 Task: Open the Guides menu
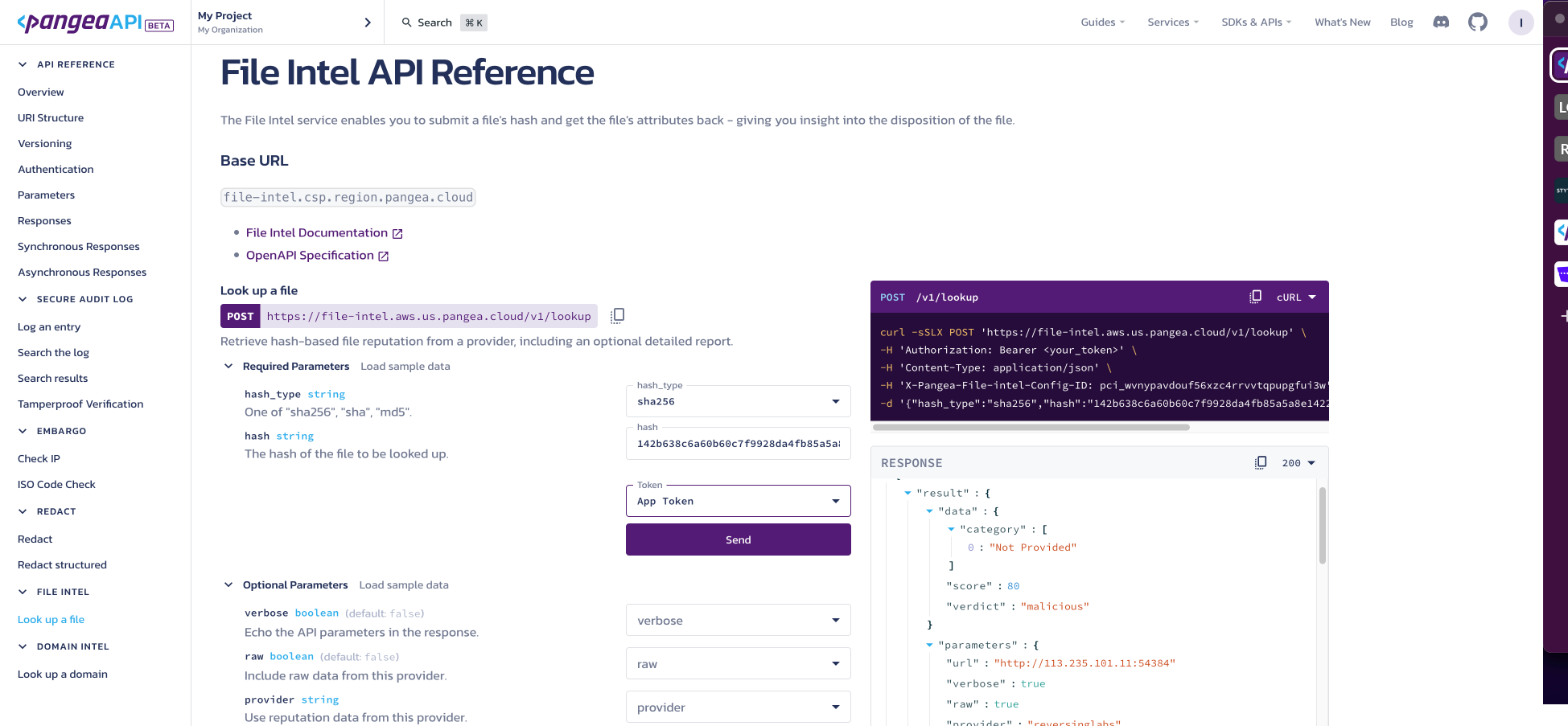[x=1102, y=22]
